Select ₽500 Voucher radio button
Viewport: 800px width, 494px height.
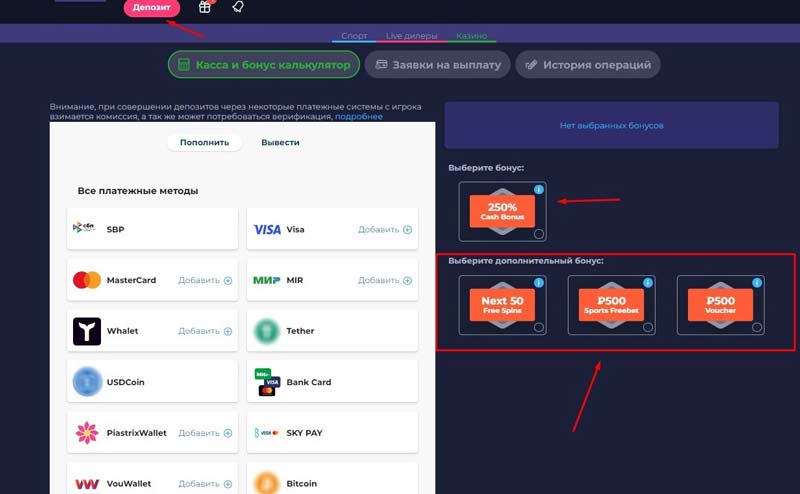pos(756,327)
